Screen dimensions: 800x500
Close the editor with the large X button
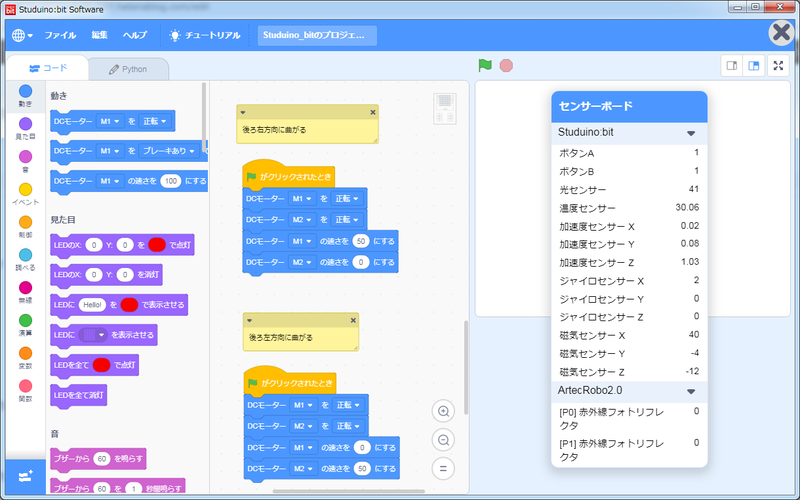pos(782,32)
